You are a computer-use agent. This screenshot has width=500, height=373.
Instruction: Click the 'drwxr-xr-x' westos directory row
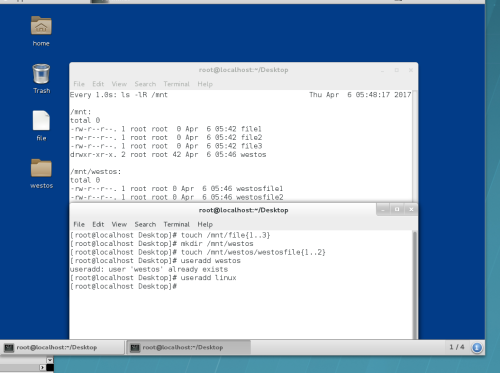click(168, 155)
